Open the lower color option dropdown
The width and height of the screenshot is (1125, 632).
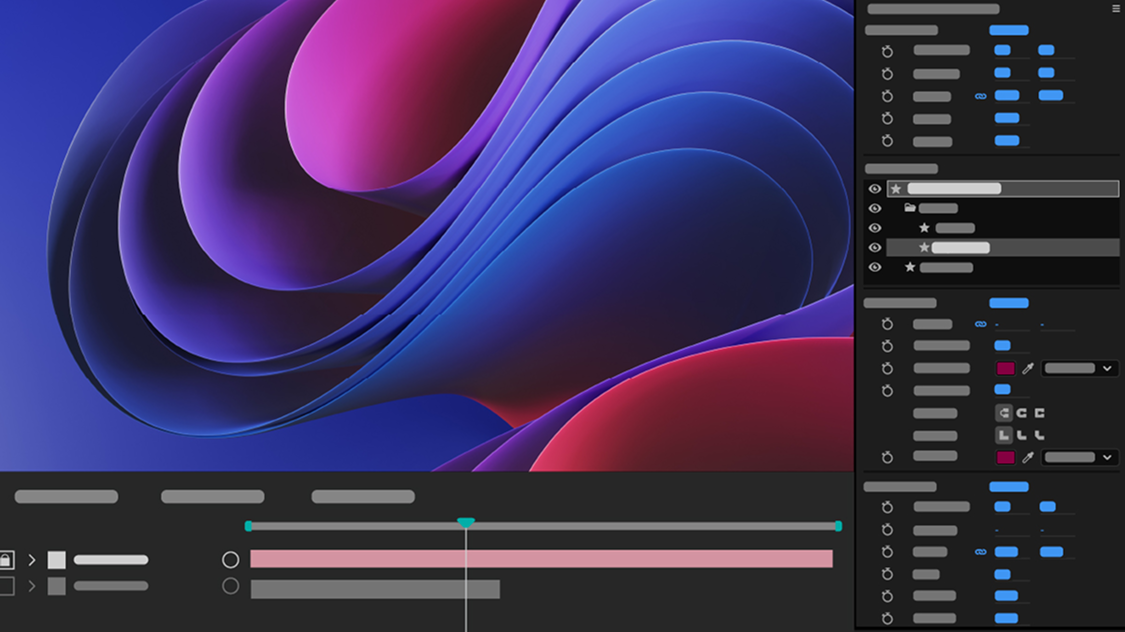coord(1078,457)
